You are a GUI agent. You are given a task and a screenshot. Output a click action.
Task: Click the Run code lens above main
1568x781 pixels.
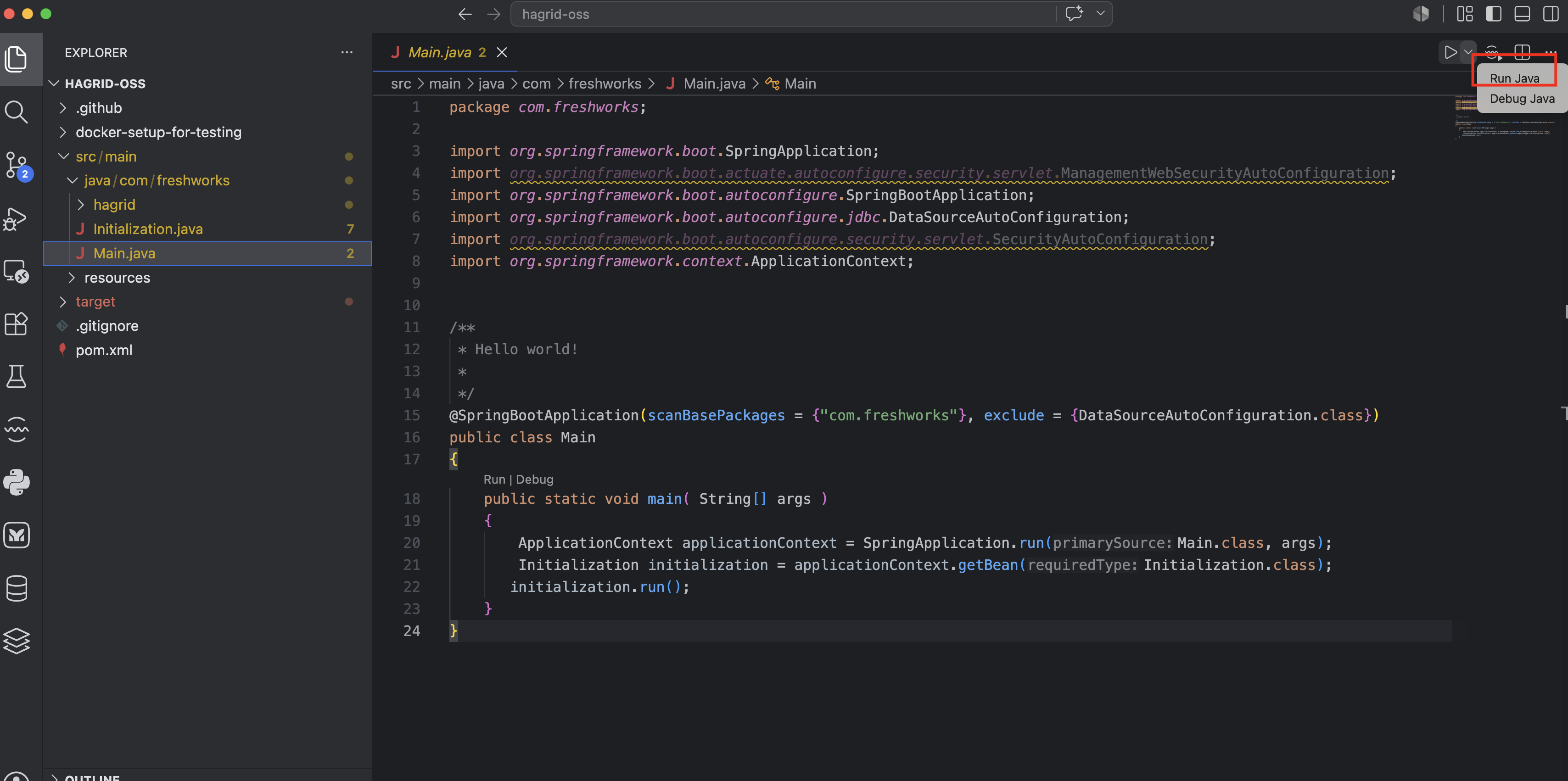(x=494, y=479)
